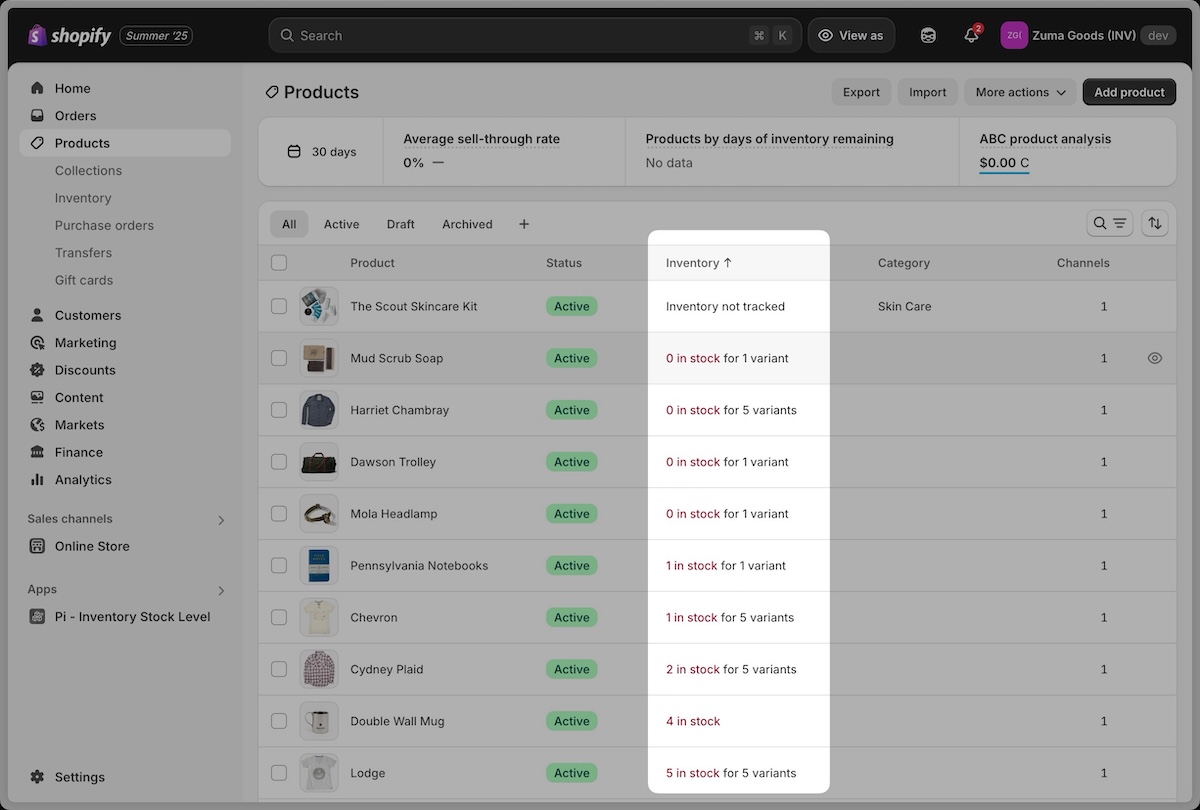1200x810 pixels.
Task: Add a new view with plus
Action: point(524,224)
